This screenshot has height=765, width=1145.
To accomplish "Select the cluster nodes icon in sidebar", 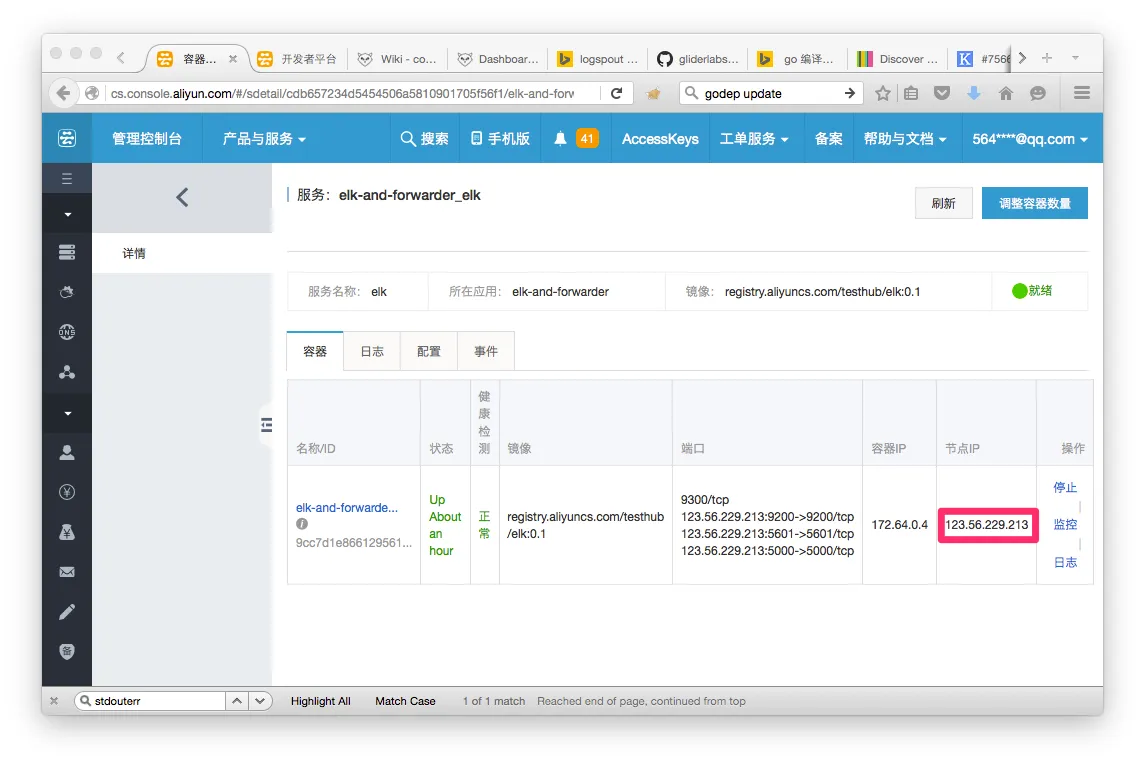I will pyautogui.click(x=66, y=372).
